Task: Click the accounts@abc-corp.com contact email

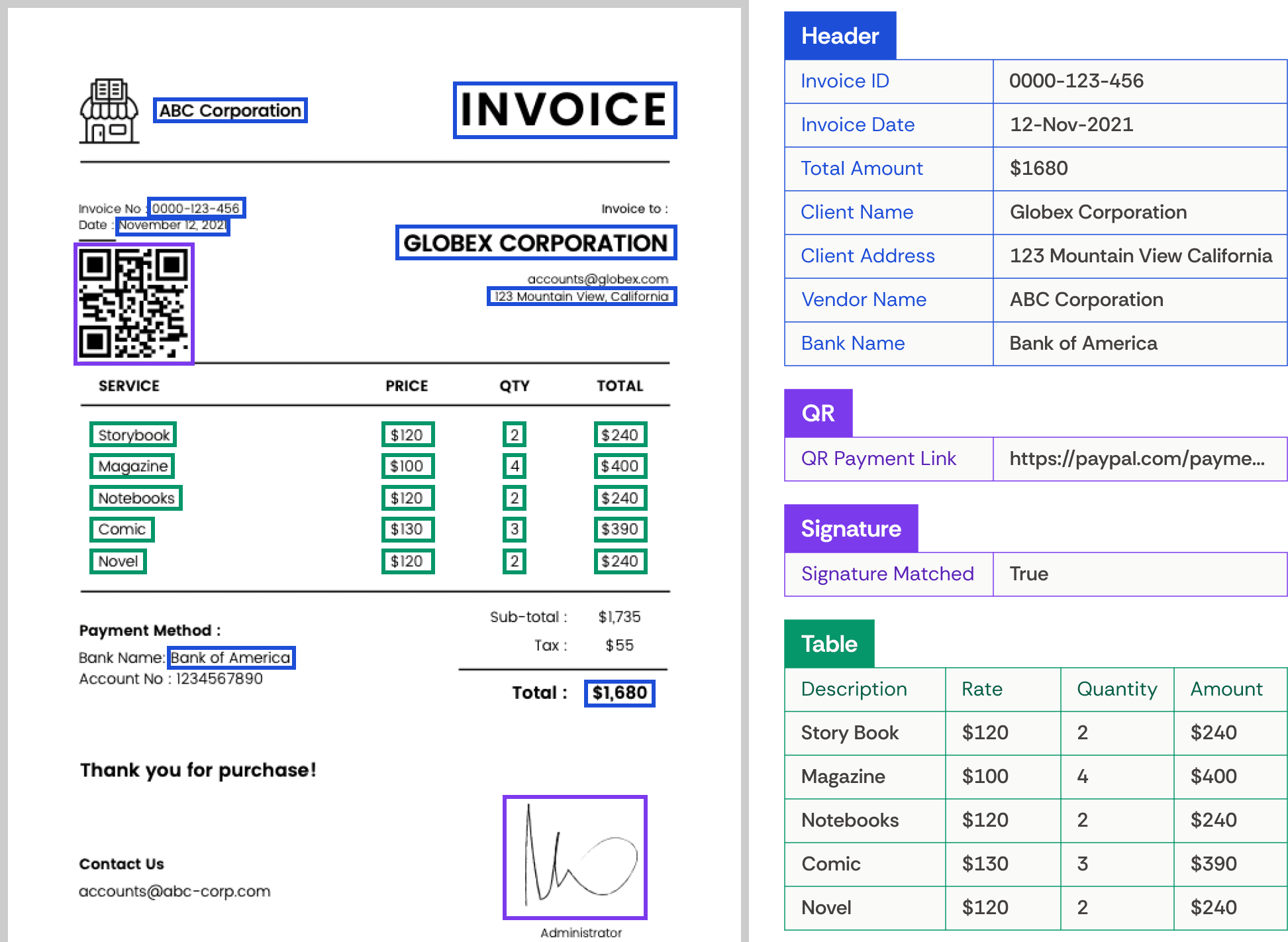Action: pyautogui.click(x=175, y=892)
